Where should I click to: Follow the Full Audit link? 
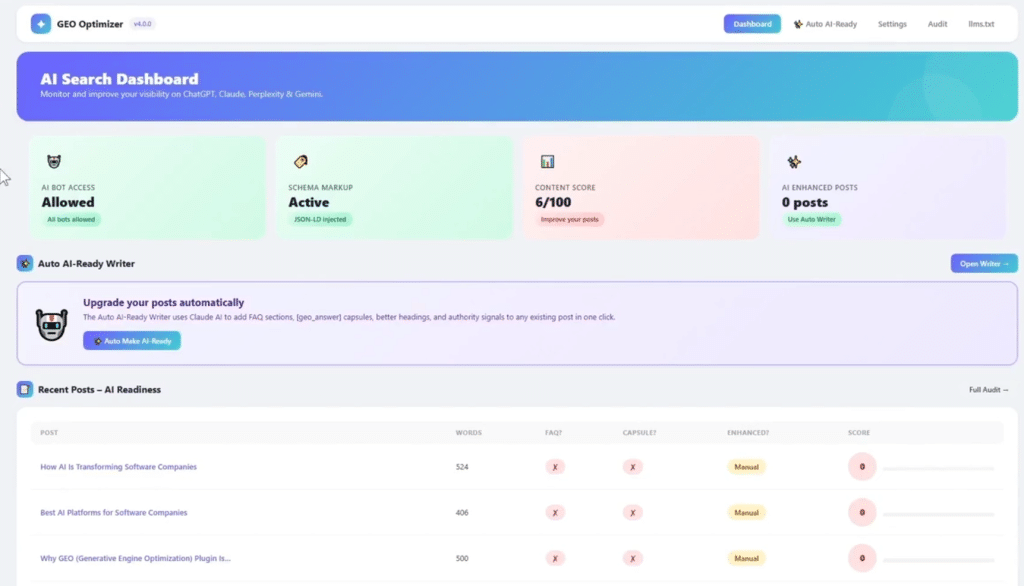pos(988,390)
